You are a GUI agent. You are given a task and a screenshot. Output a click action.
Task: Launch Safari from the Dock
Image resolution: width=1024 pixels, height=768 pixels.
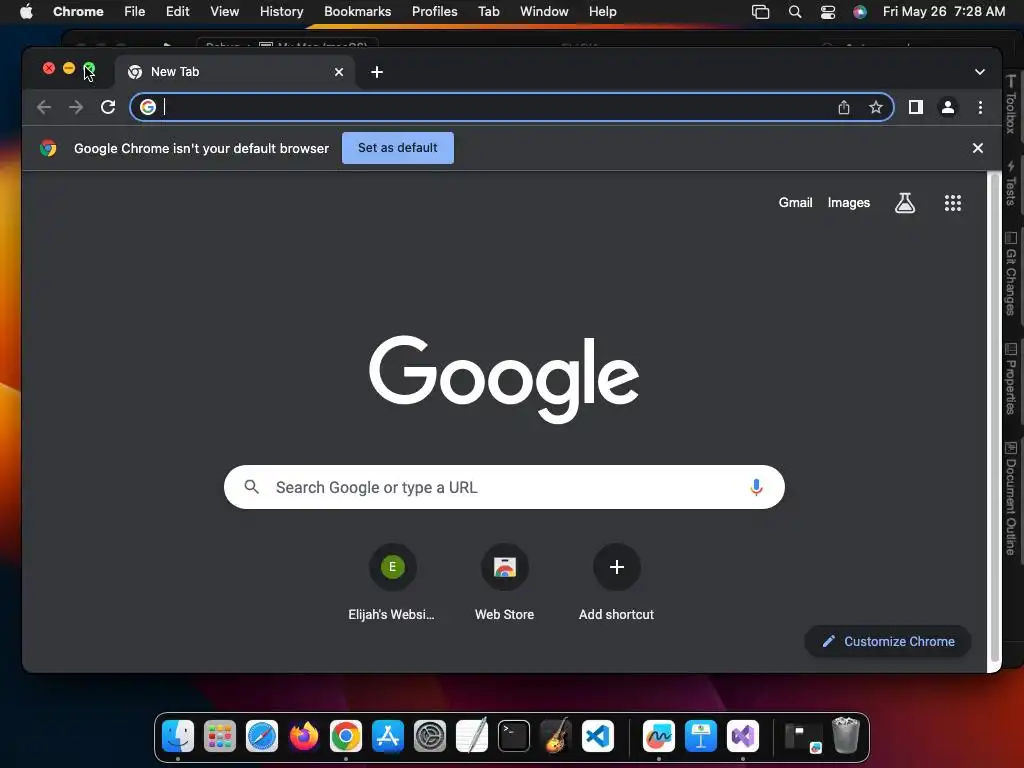pos(262,736)
